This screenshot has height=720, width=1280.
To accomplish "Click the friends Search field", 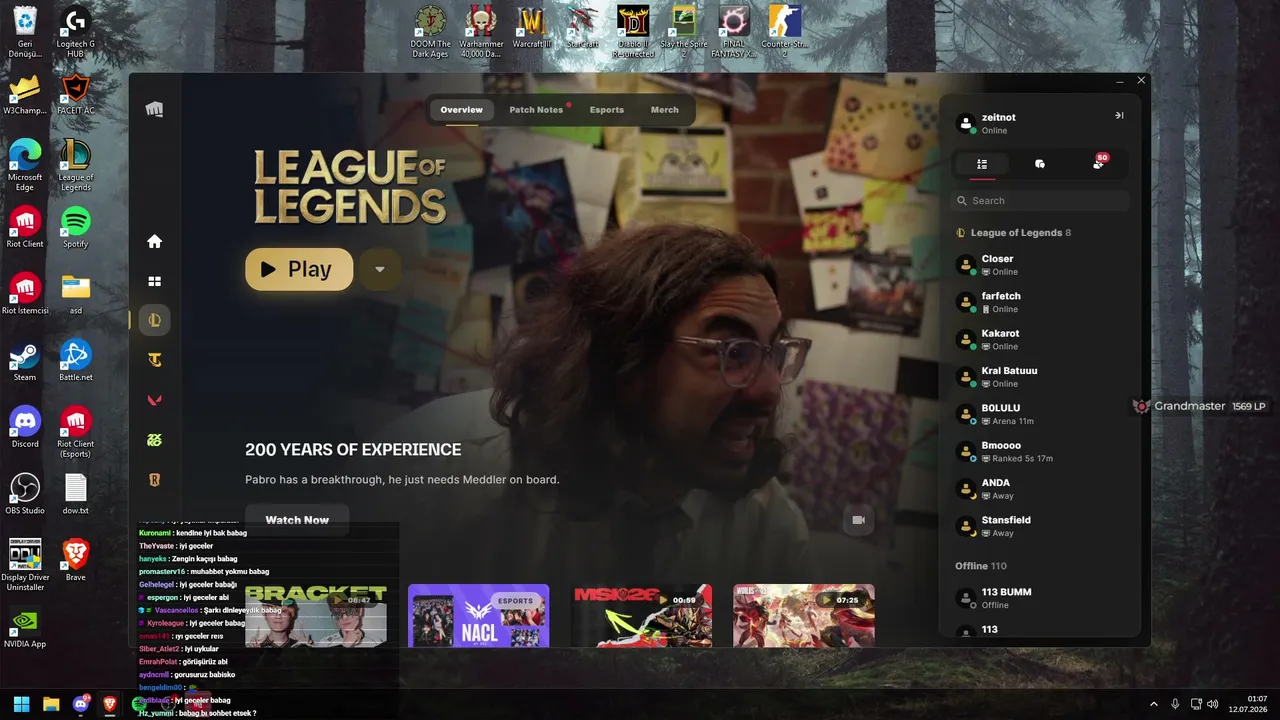I will pos(1040,201).
